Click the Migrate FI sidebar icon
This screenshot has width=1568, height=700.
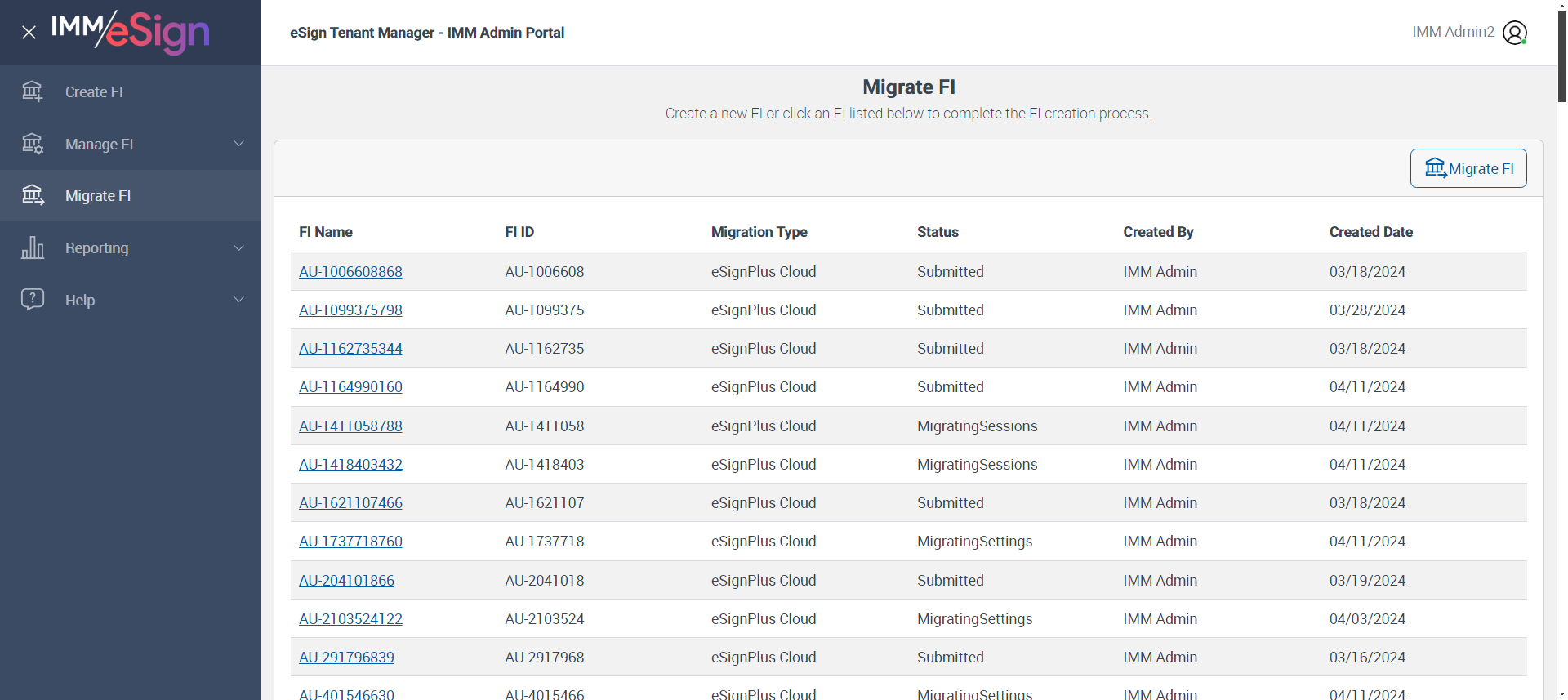[33, 195]
